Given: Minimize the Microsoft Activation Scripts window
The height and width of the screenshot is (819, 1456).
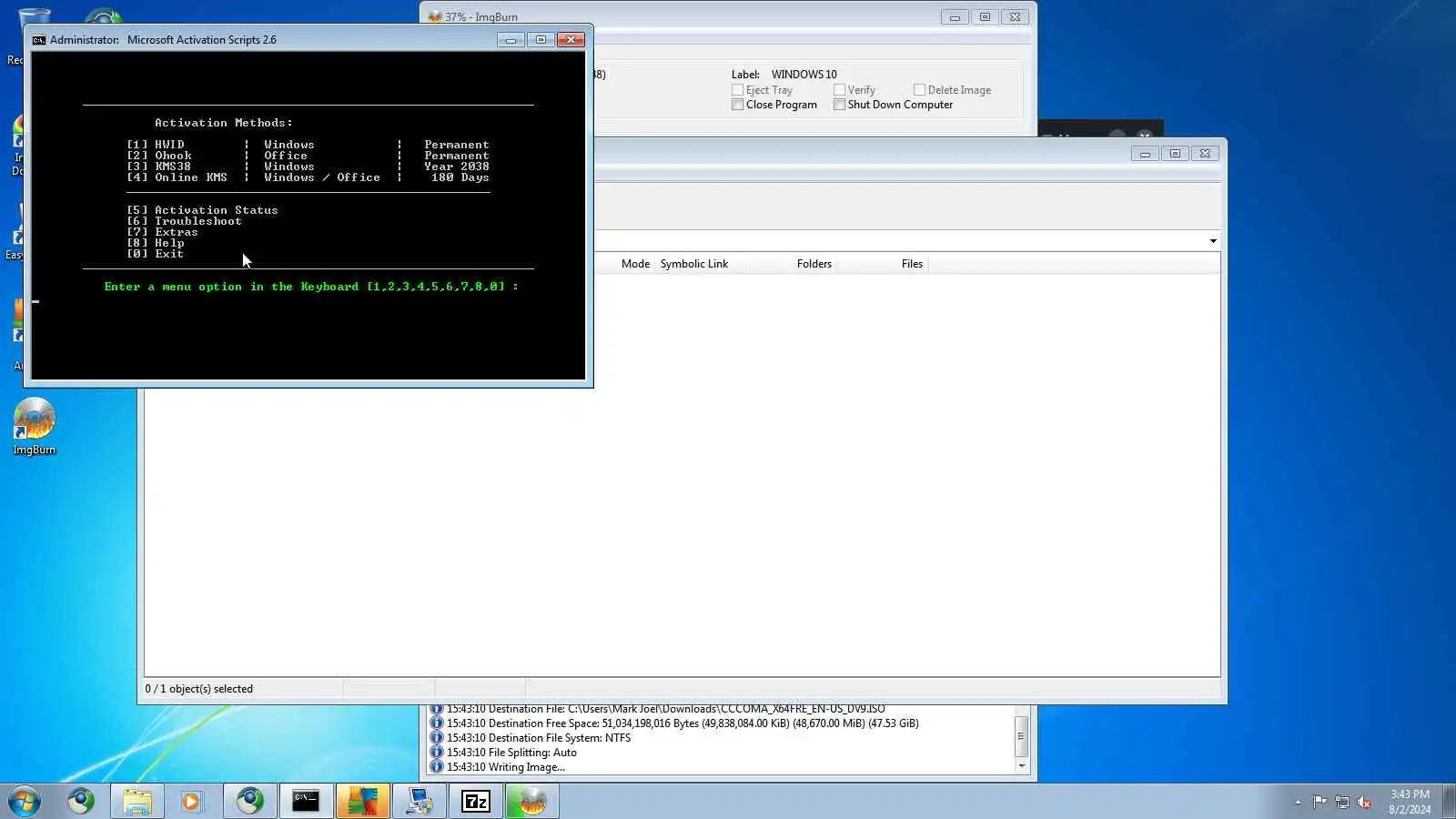Looking at the screenshot, I should (x=511, y=40).
